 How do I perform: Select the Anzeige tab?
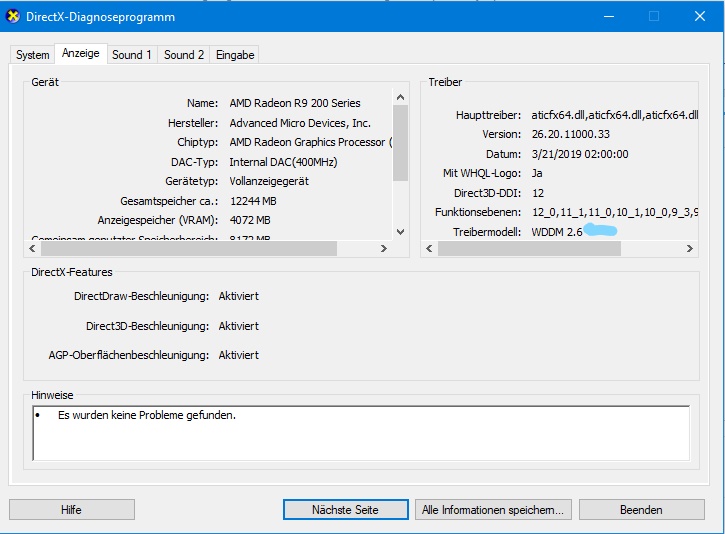(x=81, y=53)
